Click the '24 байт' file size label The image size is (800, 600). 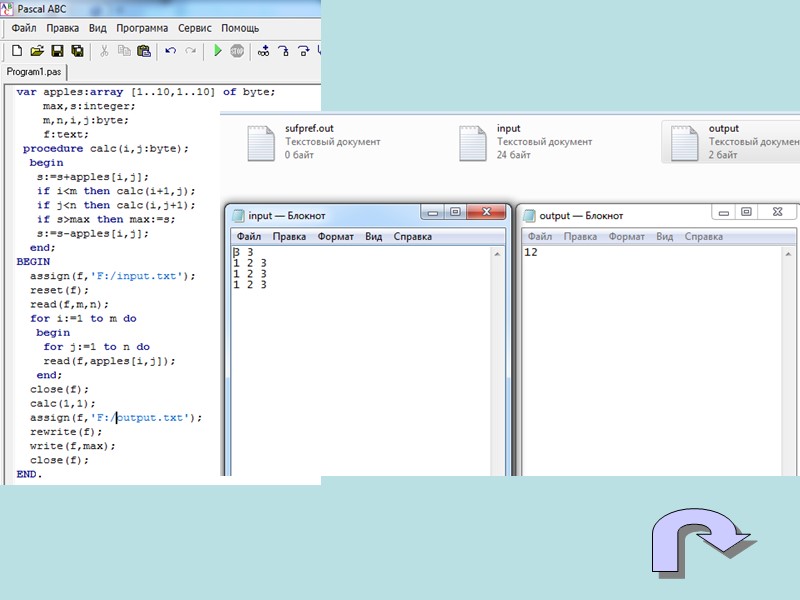point(513,155)
